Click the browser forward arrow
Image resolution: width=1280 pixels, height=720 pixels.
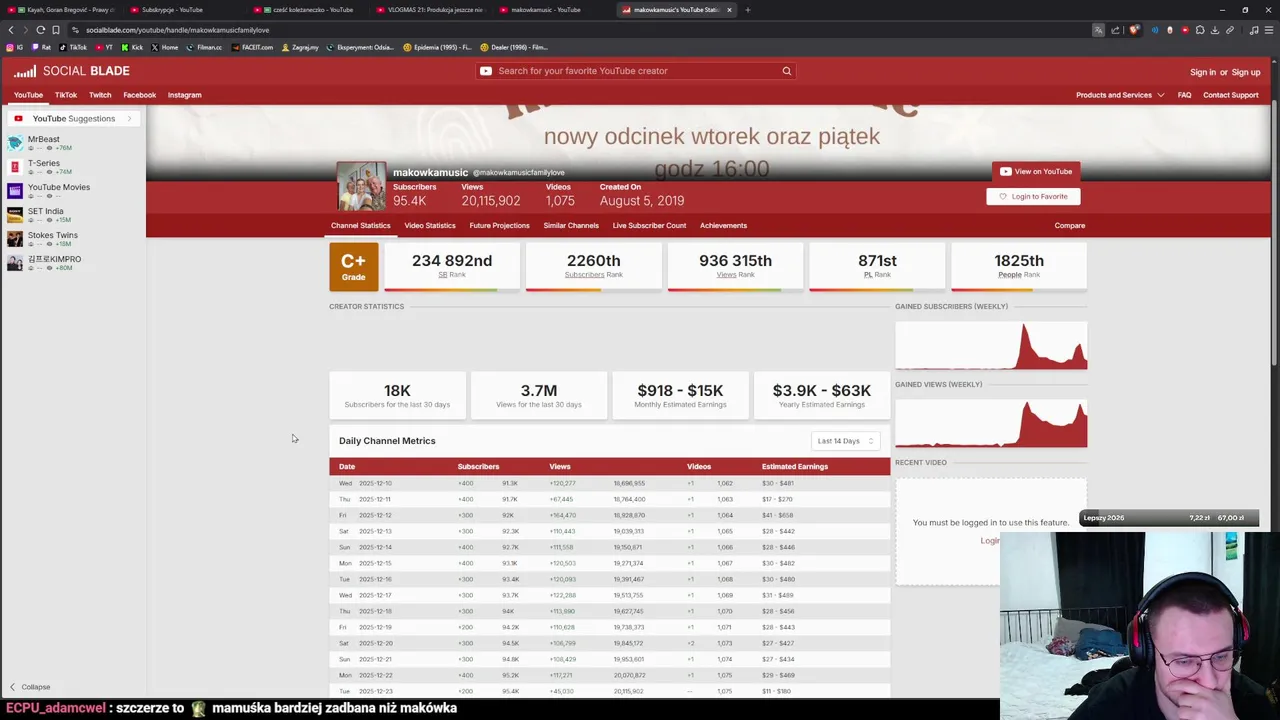pyautogui.click(x=26, y=30)
